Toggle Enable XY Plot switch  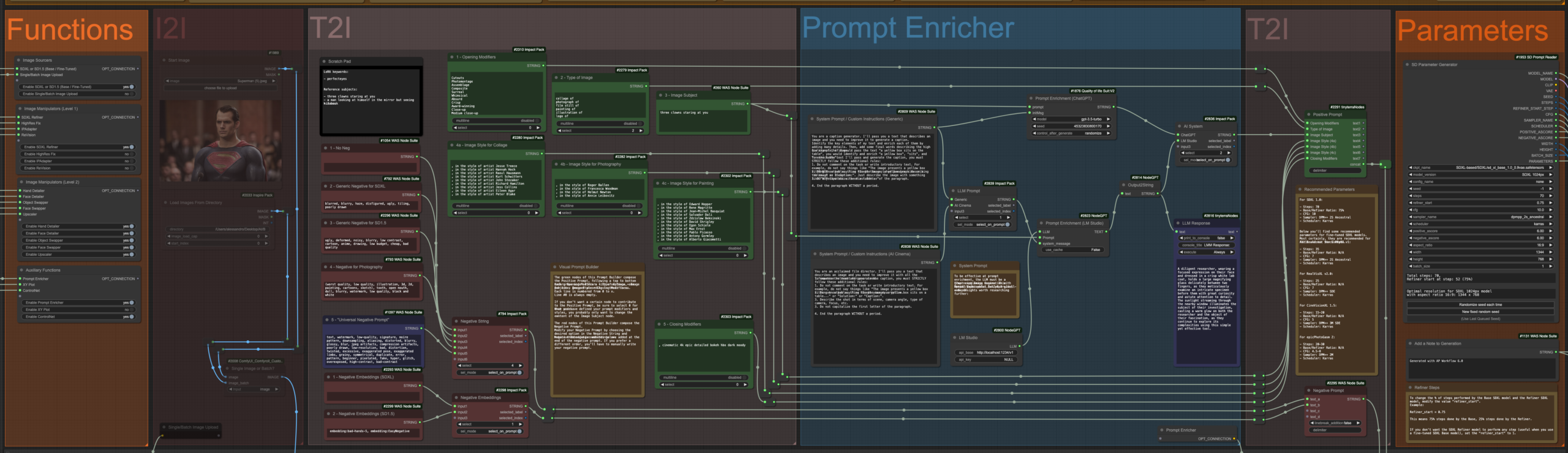coord(131,310)
